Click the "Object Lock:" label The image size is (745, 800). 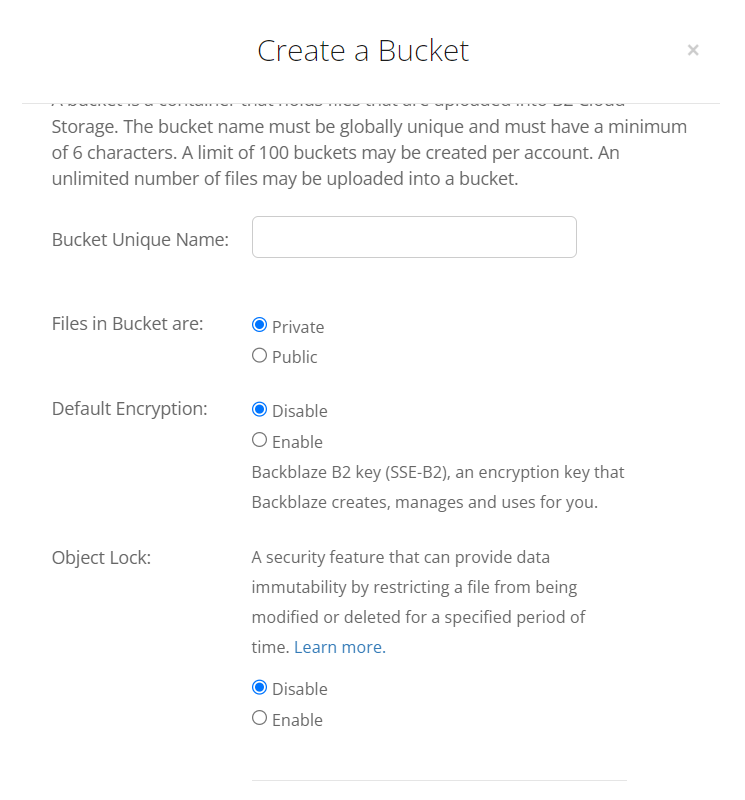pos(101,558)
